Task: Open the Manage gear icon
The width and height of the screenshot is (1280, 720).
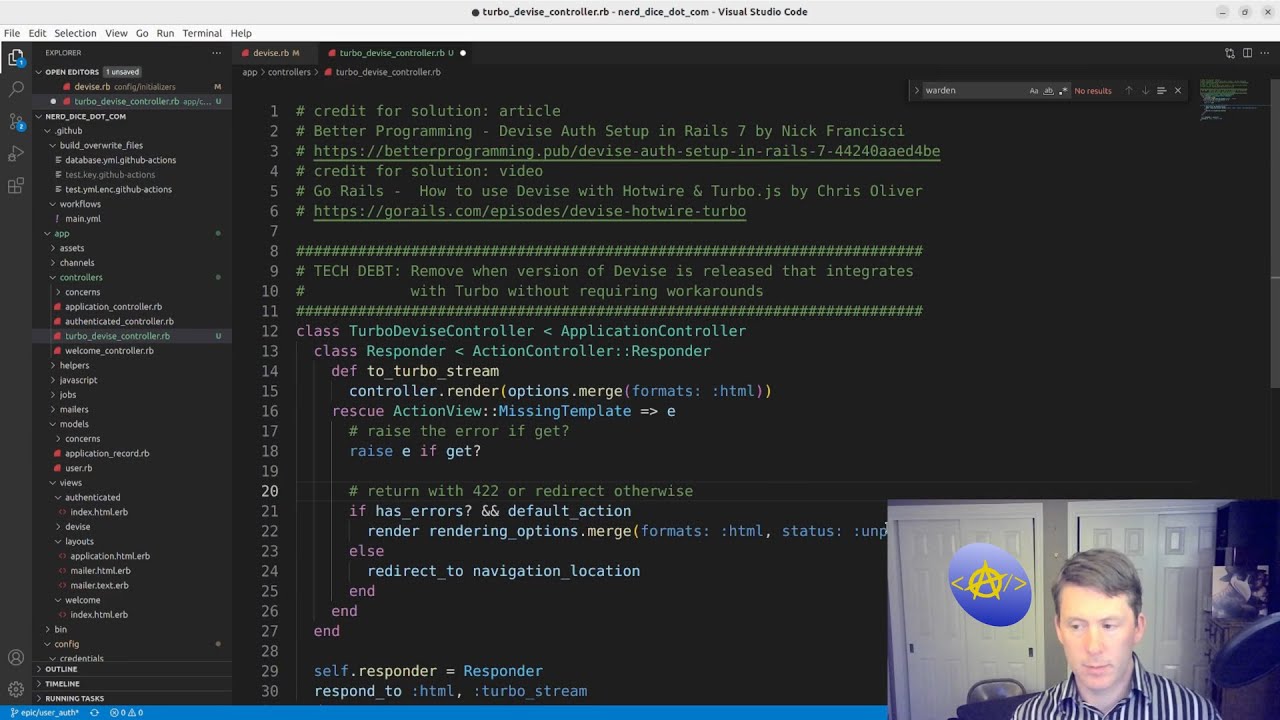Action: (x=16, y=689)
